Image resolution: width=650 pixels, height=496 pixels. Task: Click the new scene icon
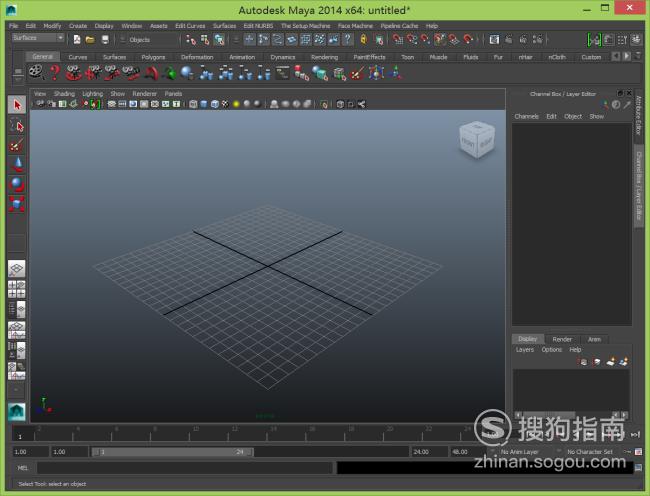click(77, 40)
